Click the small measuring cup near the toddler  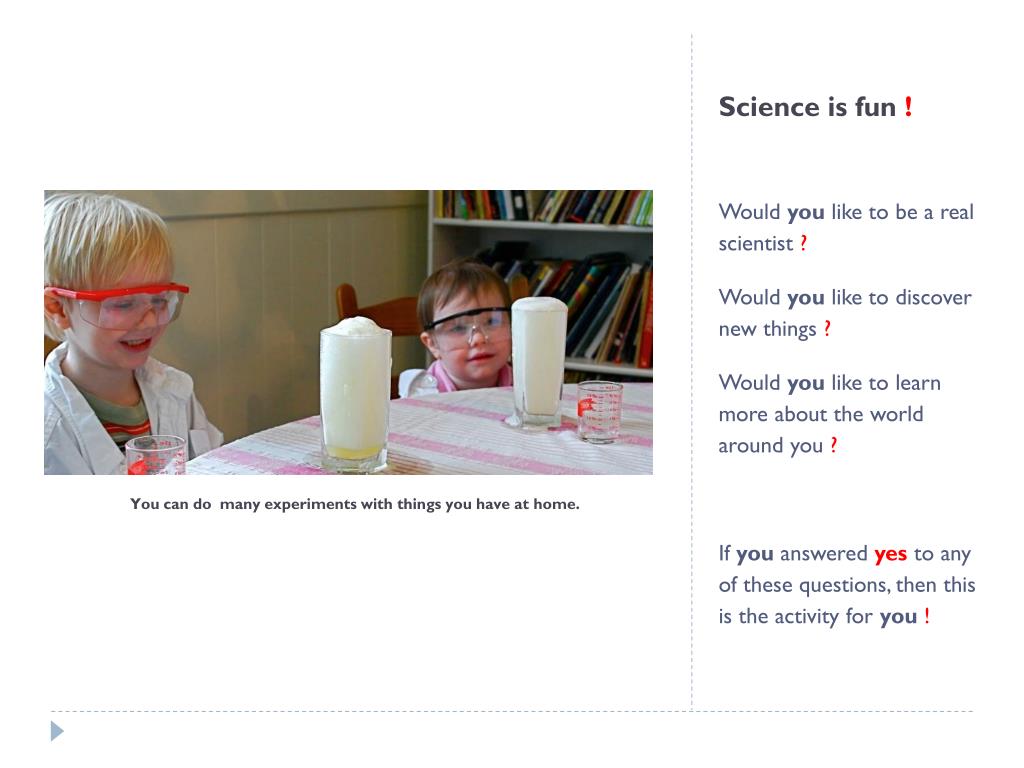tap(599, 411)
